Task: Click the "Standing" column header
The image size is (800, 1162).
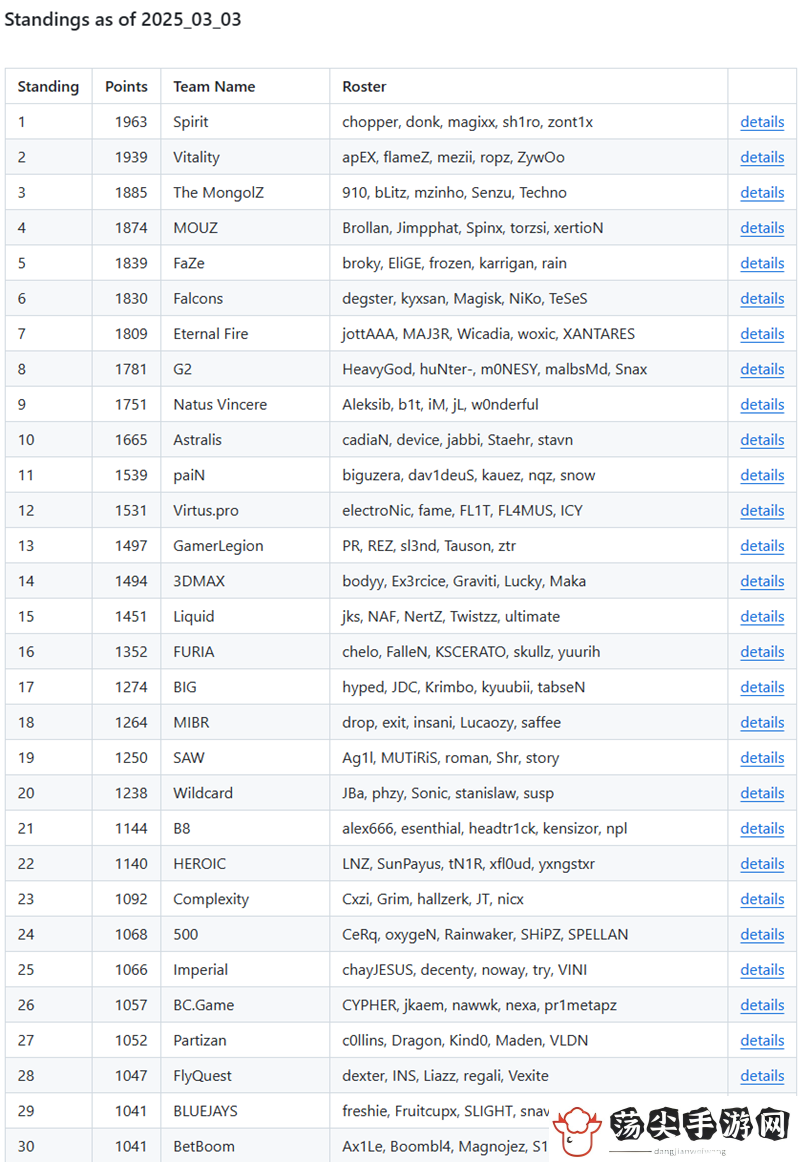Action: 48,87
